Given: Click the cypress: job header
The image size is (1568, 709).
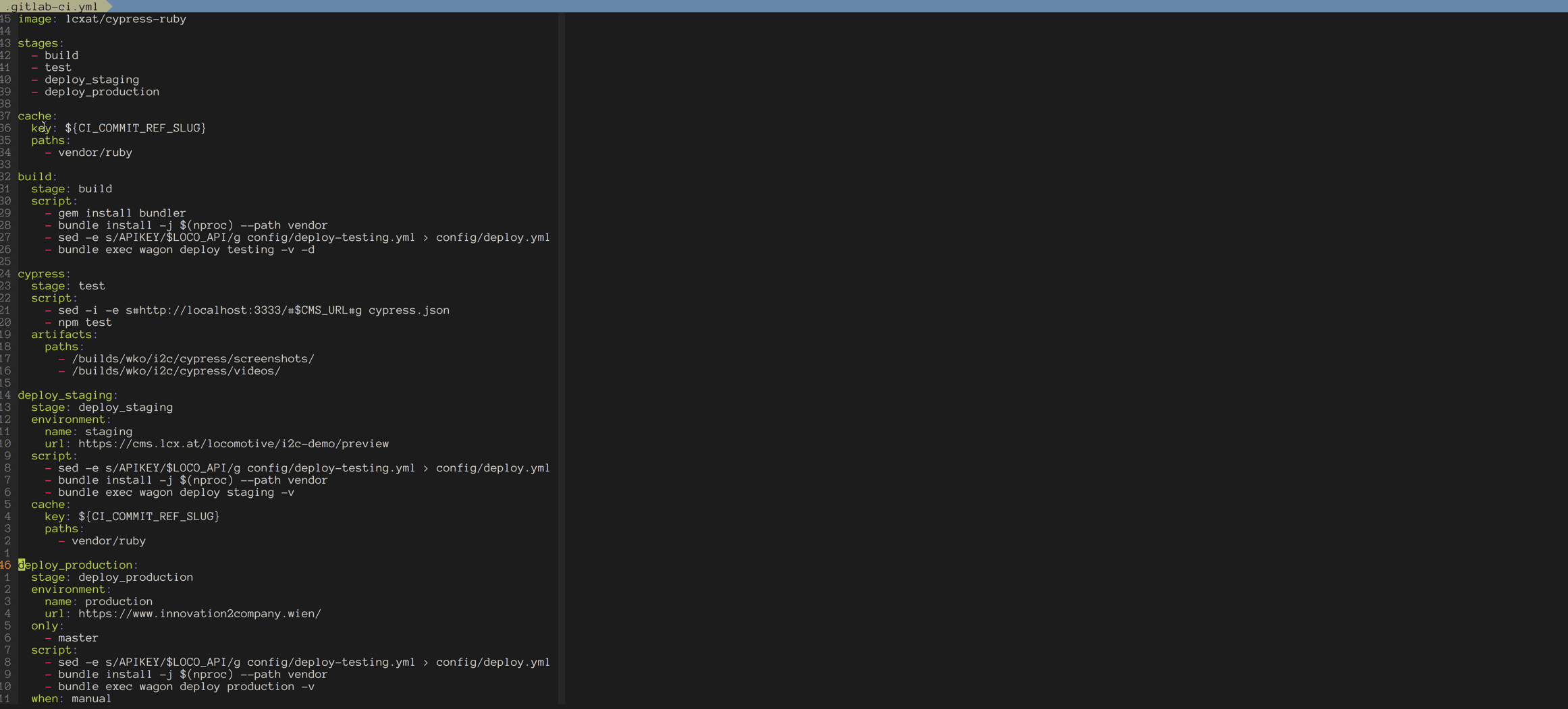Looking at the screenshot, I should tap(42, 274).
